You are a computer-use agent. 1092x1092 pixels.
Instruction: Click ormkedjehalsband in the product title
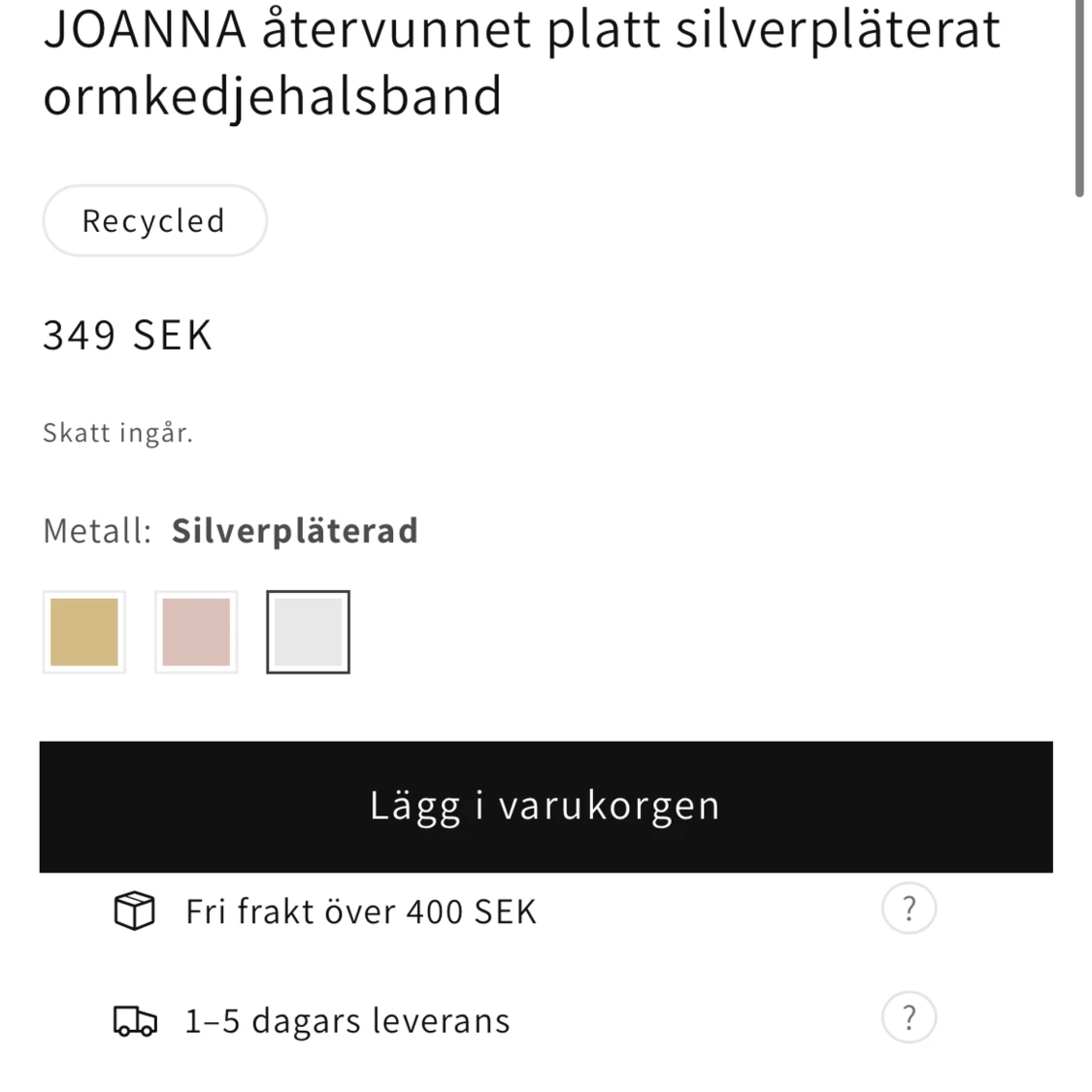273,96
